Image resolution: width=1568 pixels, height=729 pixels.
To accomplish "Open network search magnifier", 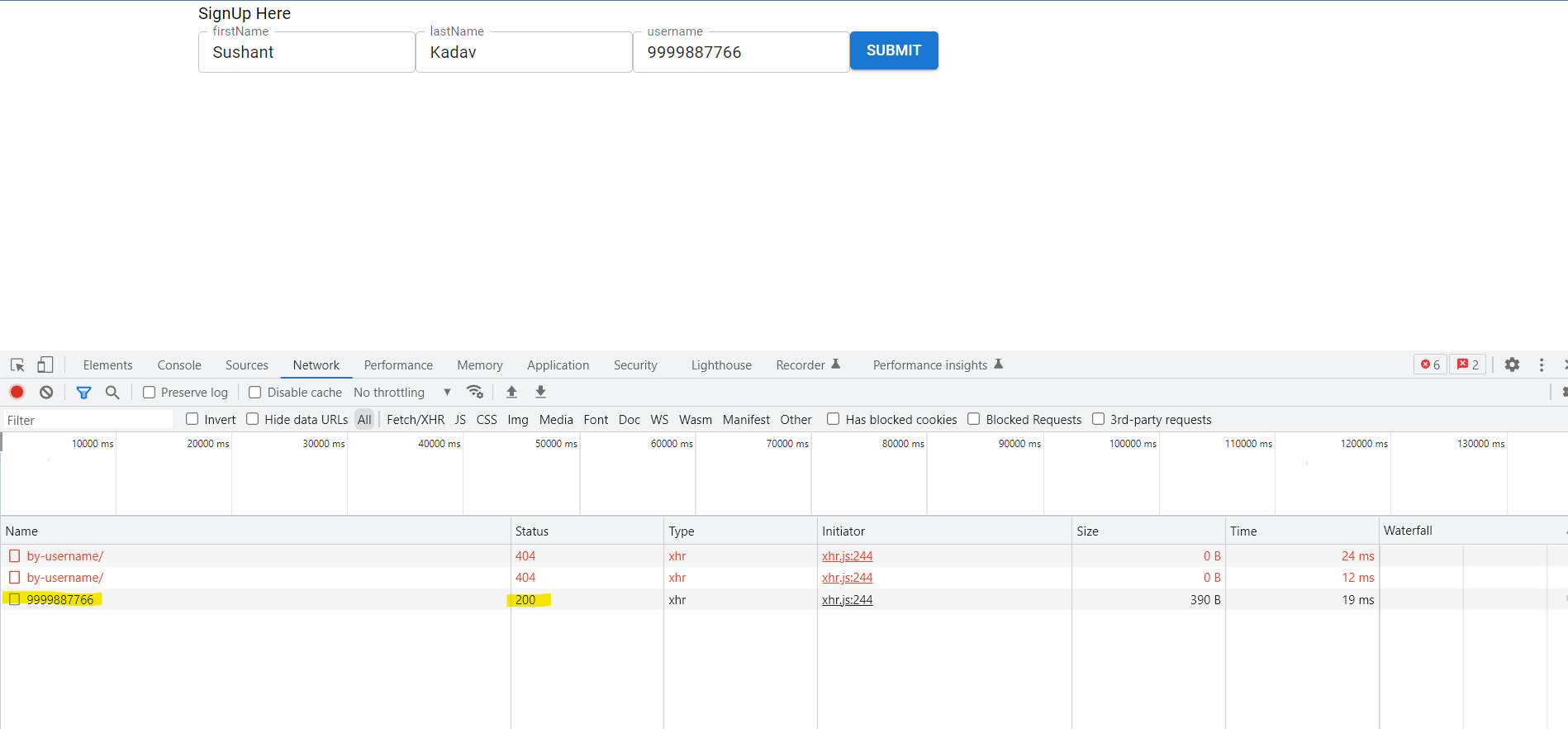I will (x=112, y=392).
